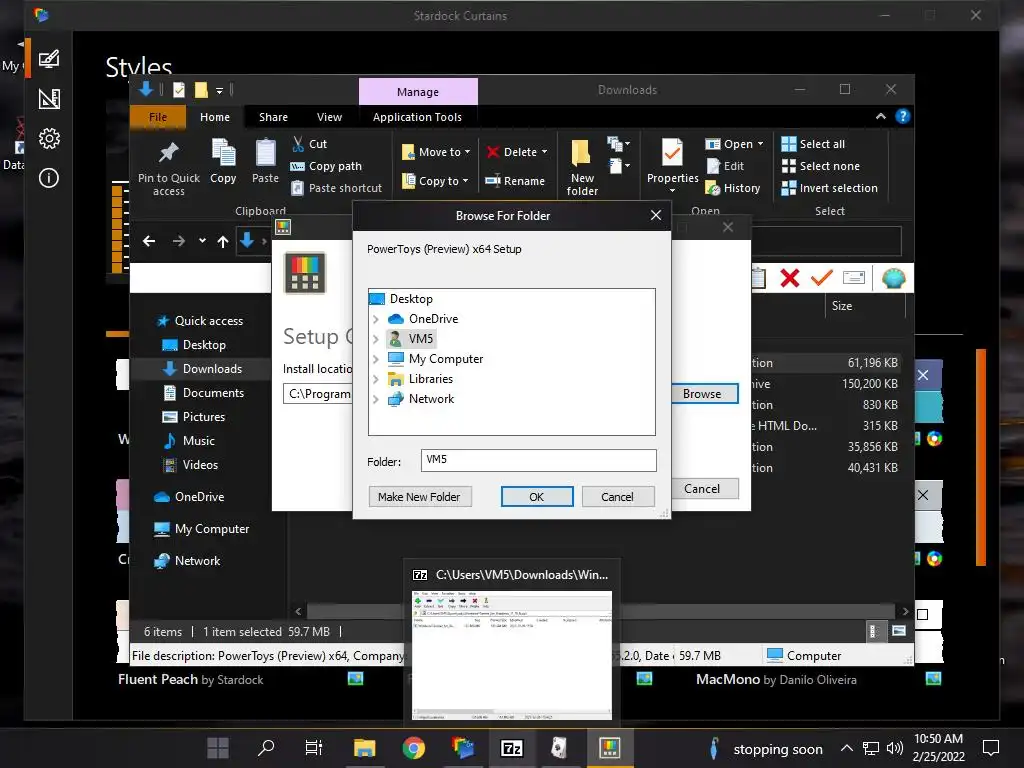The image size is (1024, 768).
Task: Click Select all in the ribbon
Action: 813,144
